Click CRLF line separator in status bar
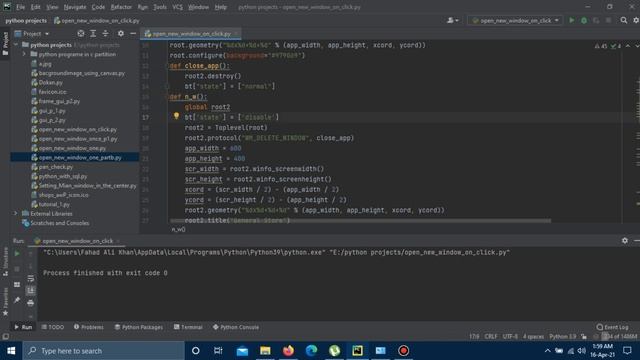Image resolution: width=640 pixels, height=360 pixels. click(491, 336)
